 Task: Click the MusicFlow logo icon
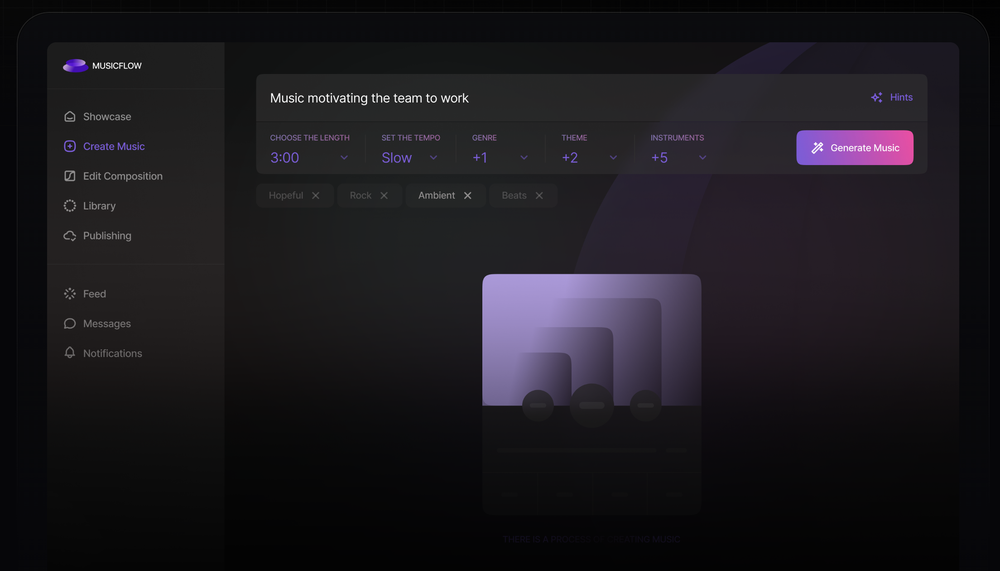[x=75, y=66]
